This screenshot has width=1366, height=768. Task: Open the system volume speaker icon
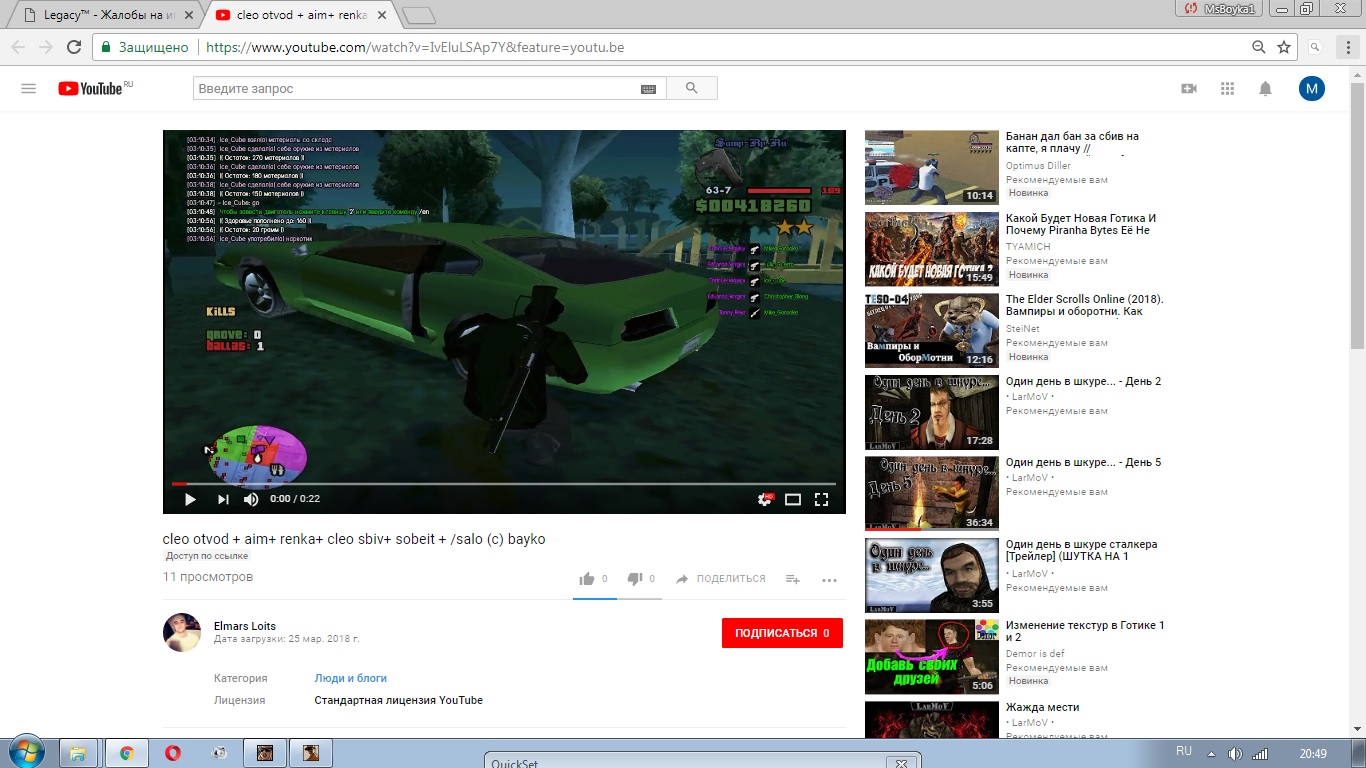tap(1235, 754)
